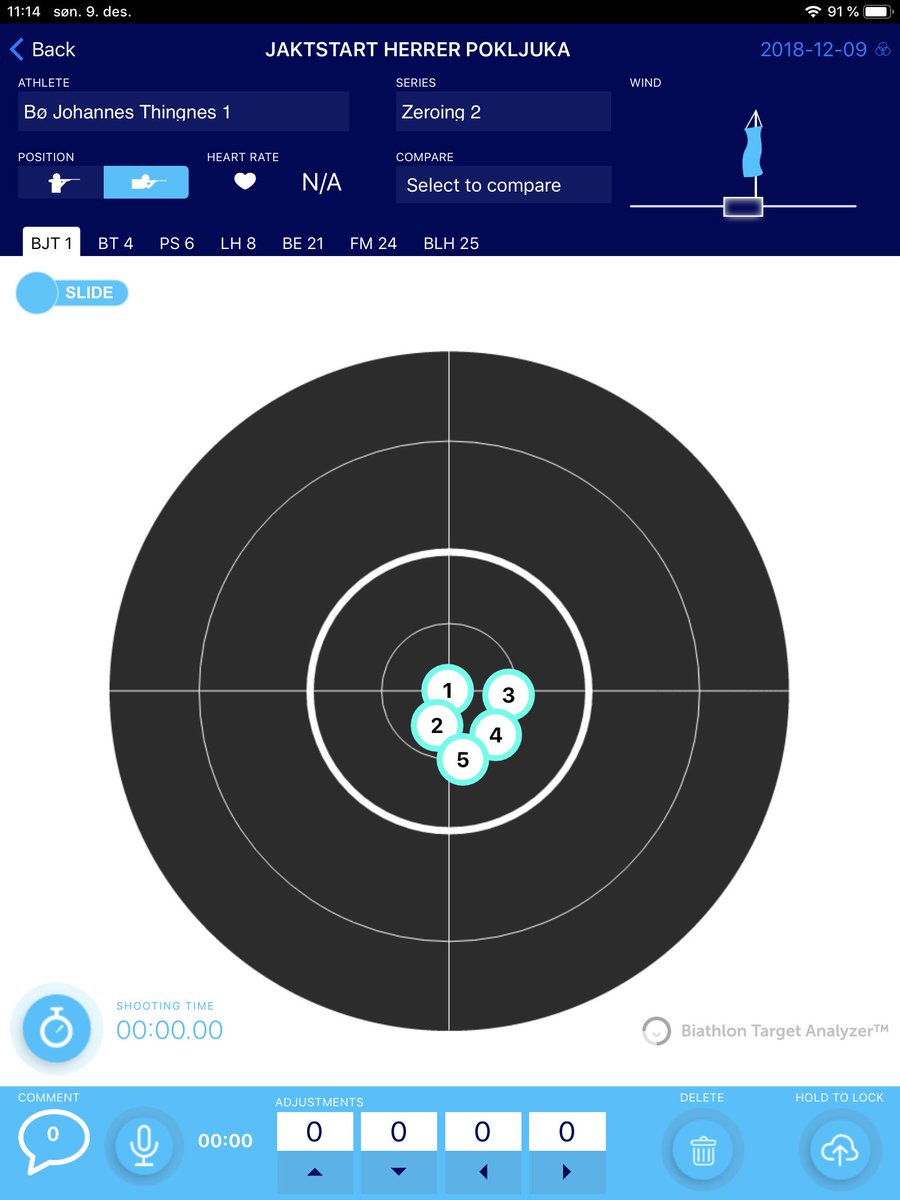Delete the series with the trash icon
900x1200 pixels.
click(702, 1150)
